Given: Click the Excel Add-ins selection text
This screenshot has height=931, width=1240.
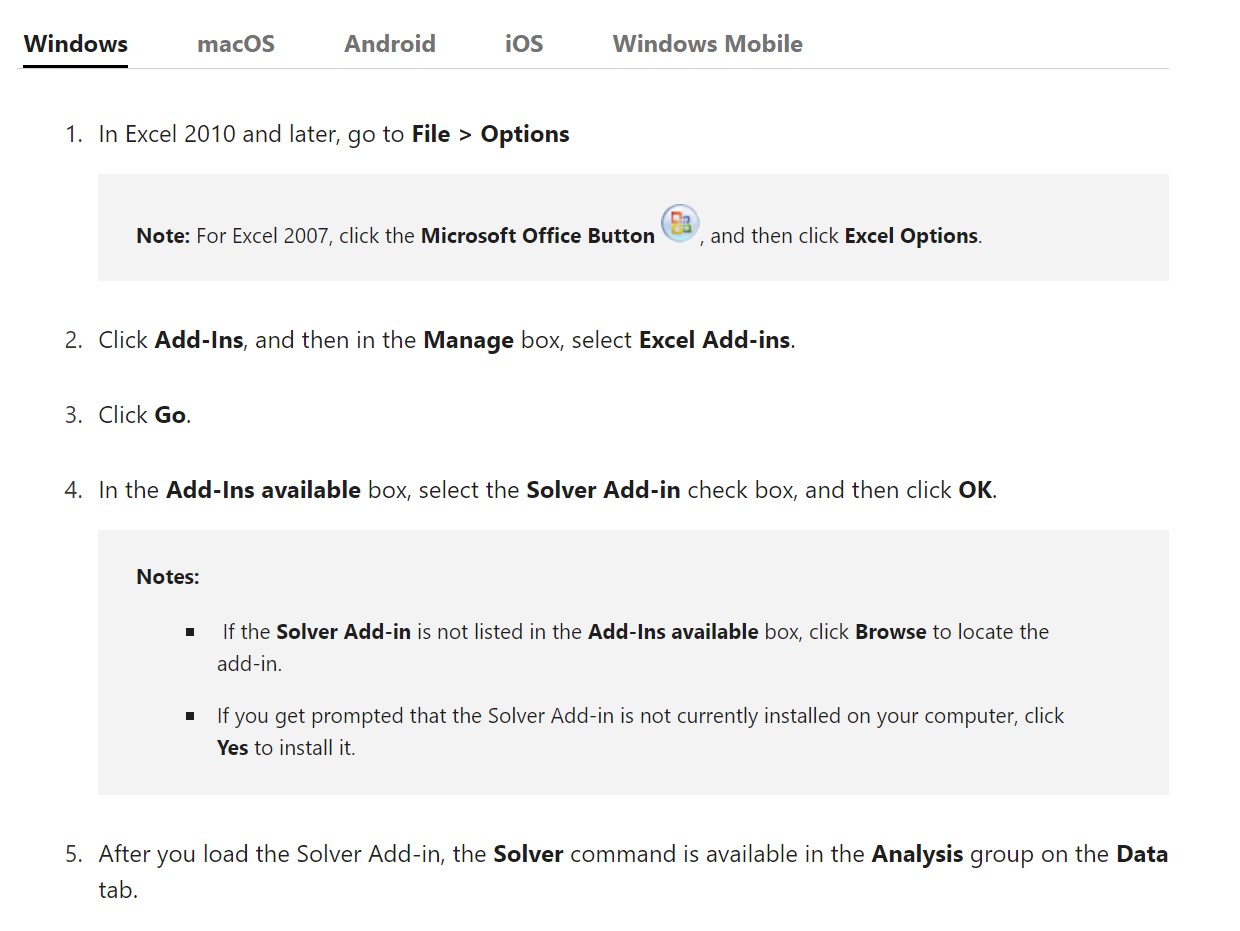Looking at the screenshot, I should coord(713,340).
